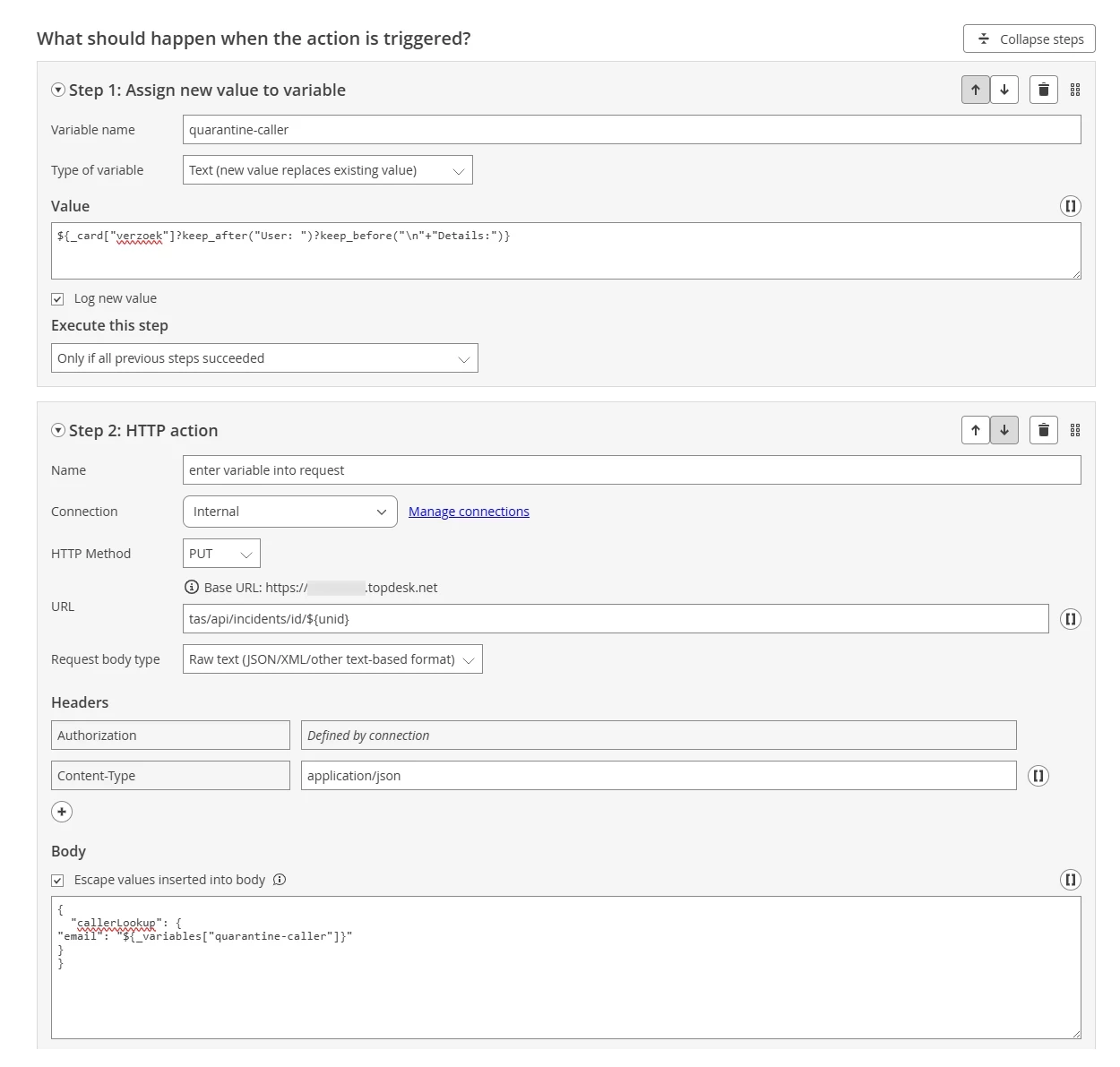Open Type of variable dropdown
Screen dimensions: 1120x1067
(327, 170)
